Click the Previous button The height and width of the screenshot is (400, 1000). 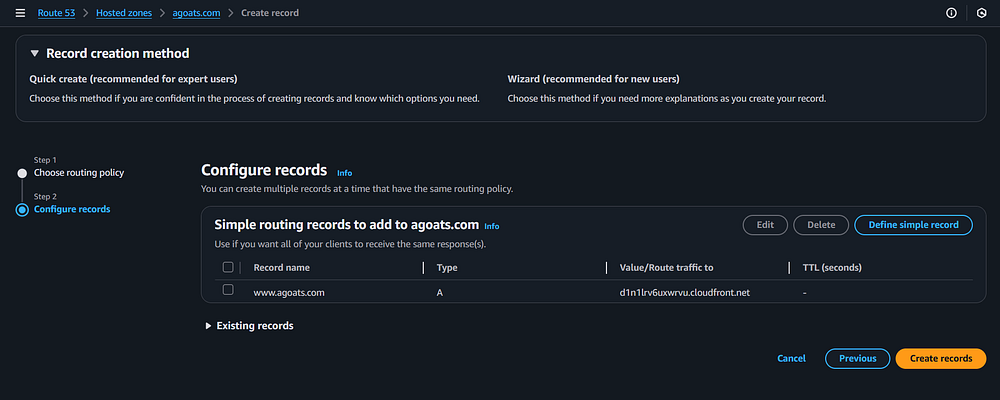[x=857, y=358]
